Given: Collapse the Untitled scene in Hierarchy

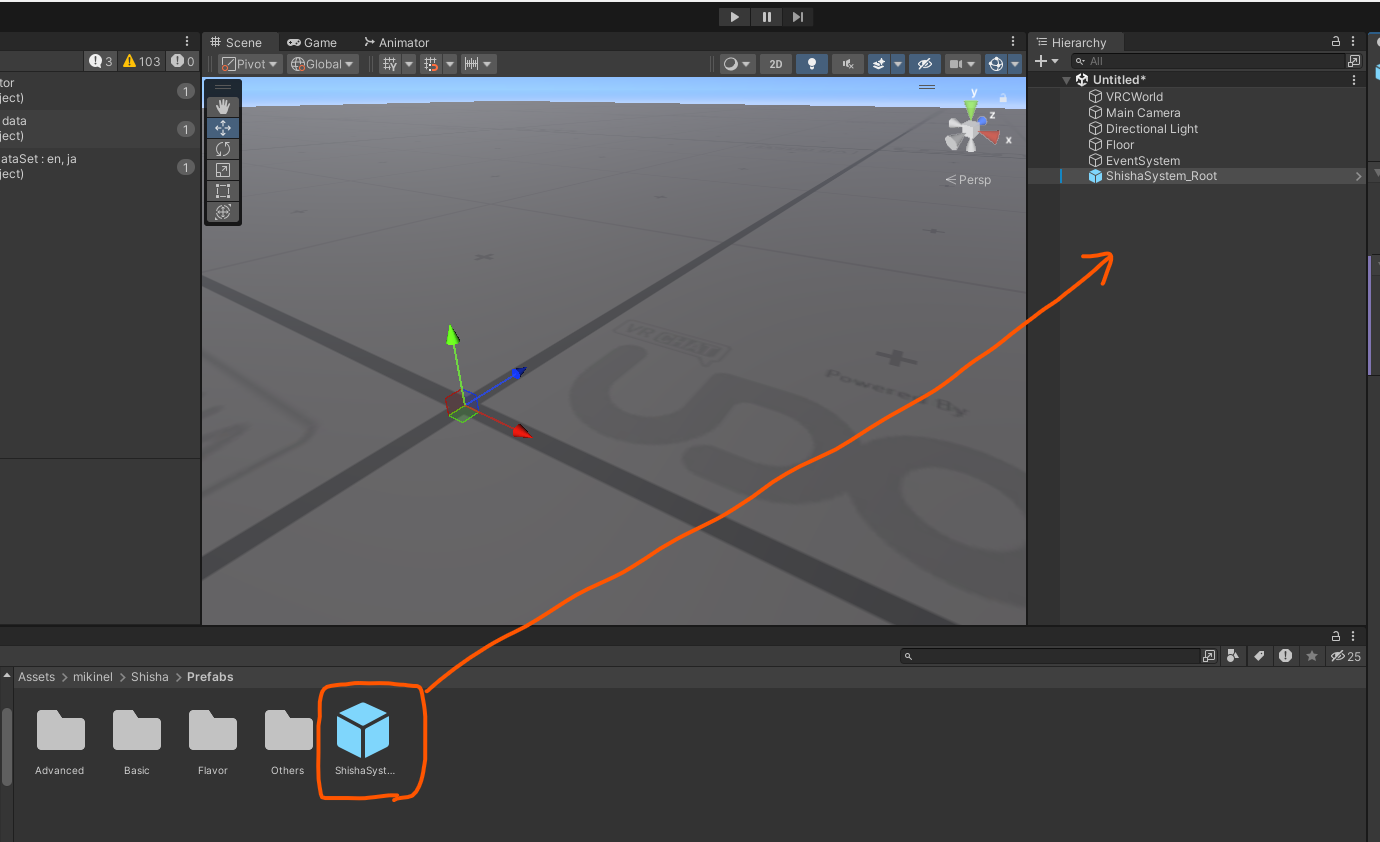Looking at the screenshot, I should [x=1066, y=80].
